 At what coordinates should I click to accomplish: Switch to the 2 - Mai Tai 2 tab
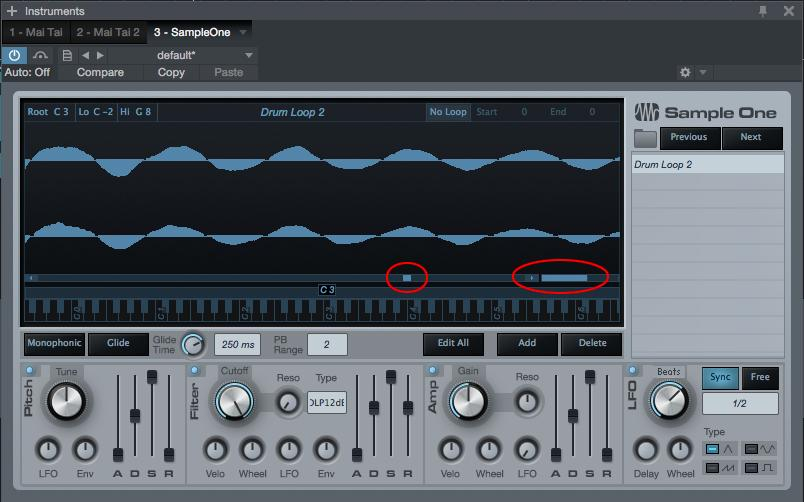tap(108, 33)
